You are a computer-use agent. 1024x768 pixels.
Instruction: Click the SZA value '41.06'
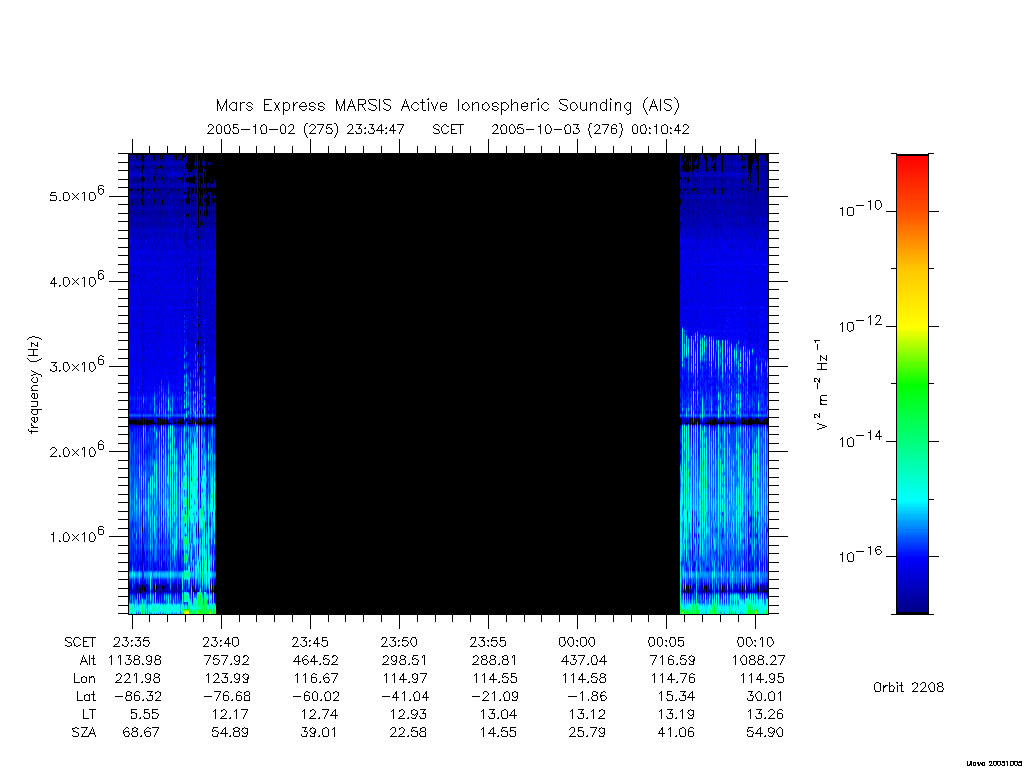(676, 733)
